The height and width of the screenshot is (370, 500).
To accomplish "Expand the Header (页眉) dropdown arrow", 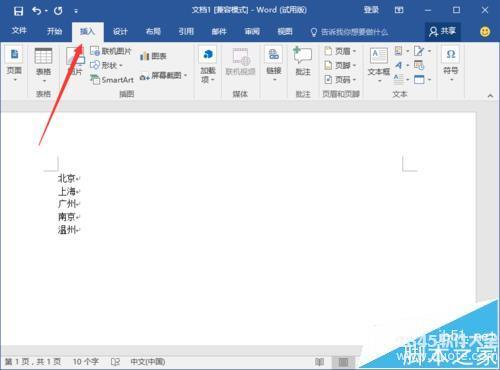I will coord(354,51).
